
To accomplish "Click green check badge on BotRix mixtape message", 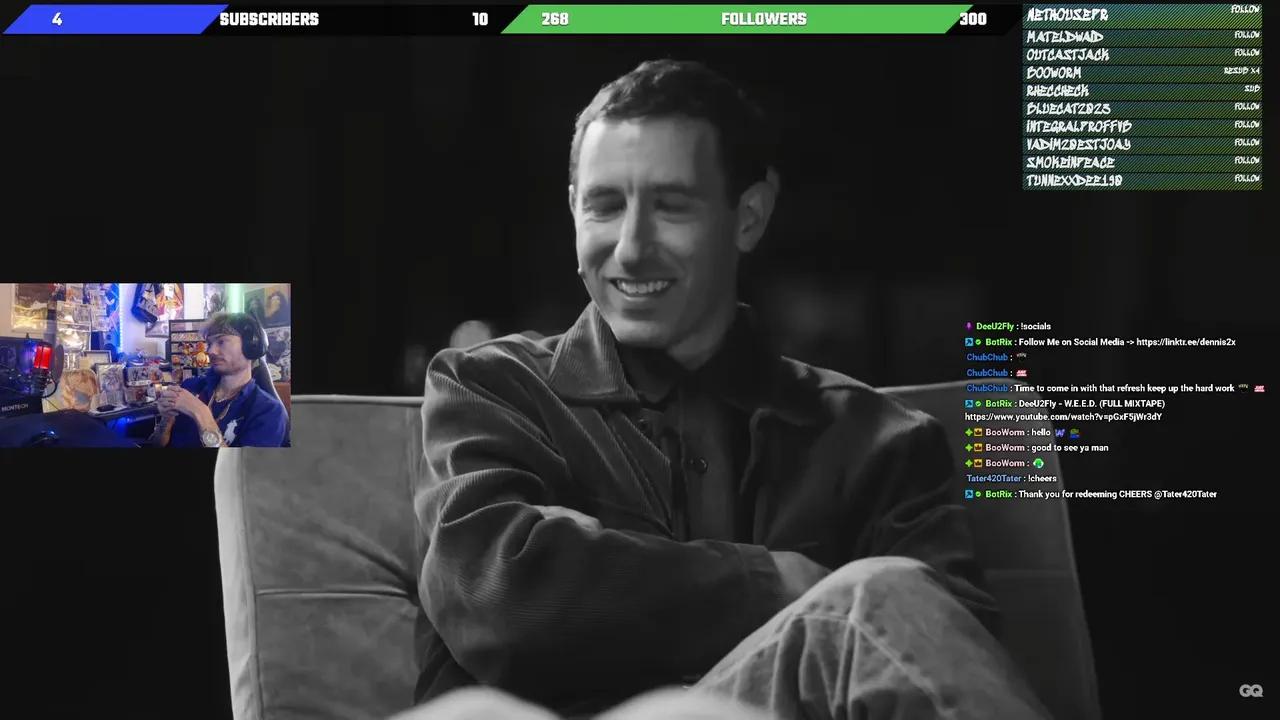I will pyautogui.click(x=979, y=404).
